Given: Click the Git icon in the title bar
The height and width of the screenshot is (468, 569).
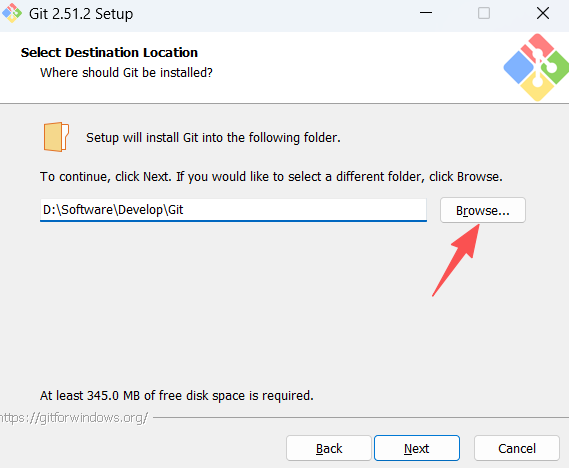Looking at the screenshot, I should (12, 13).
